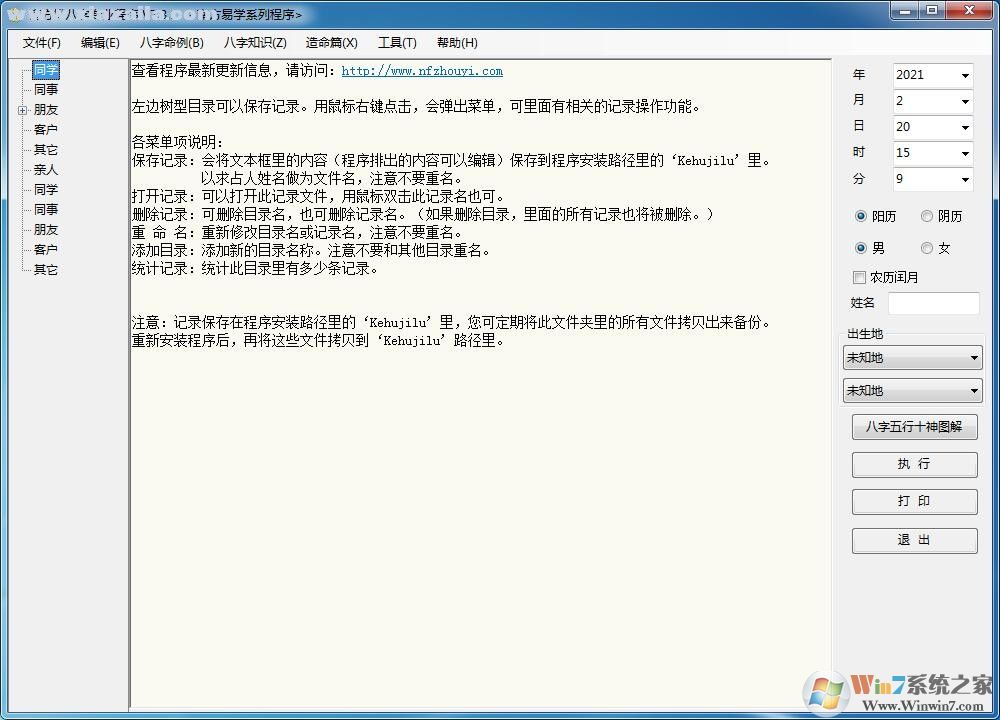
Task: Open the 分 dropdown showing 9
Action: [x=933, y=179]
